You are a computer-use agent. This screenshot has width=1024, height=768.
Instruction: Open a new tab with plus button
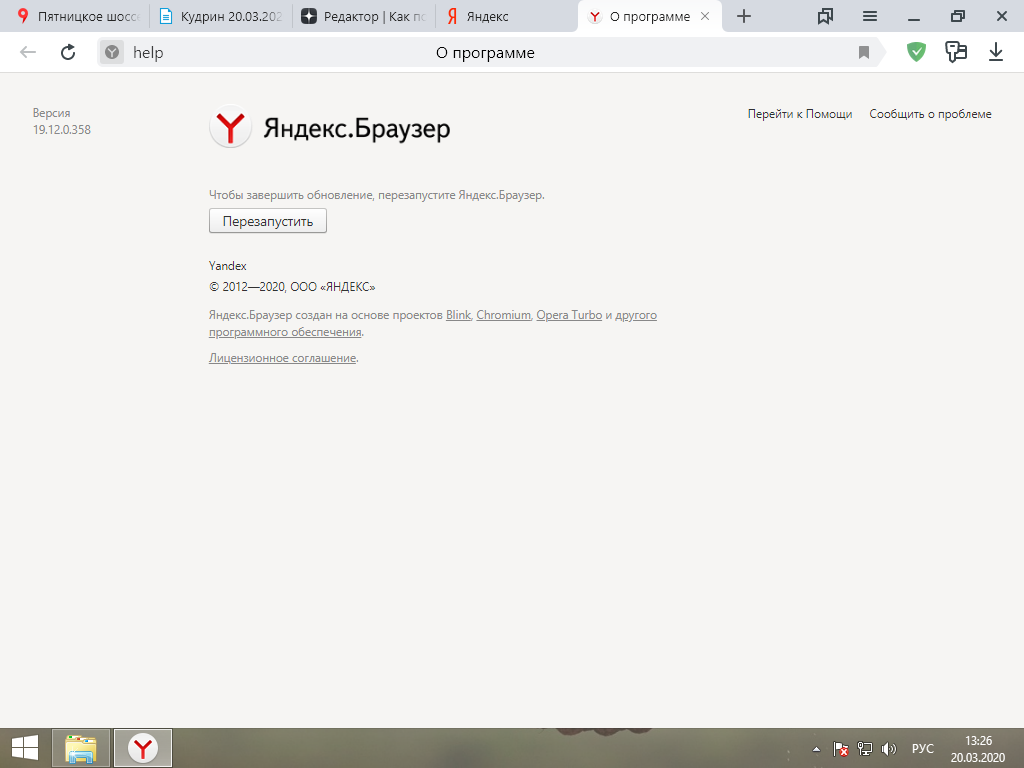coord(744,16)
